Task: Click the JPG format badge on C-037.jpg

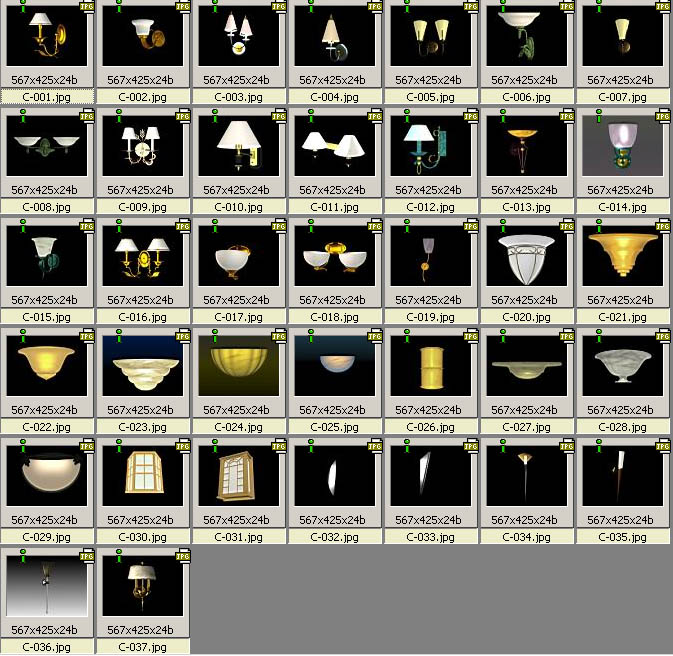Action: pyautogui.click(x=183, y=556)
